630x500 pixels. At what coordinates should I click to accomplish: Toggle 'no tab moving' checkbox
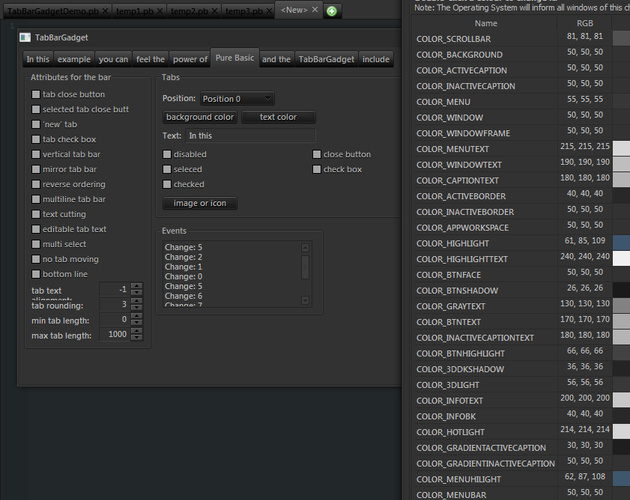click(x=36, y=259)
